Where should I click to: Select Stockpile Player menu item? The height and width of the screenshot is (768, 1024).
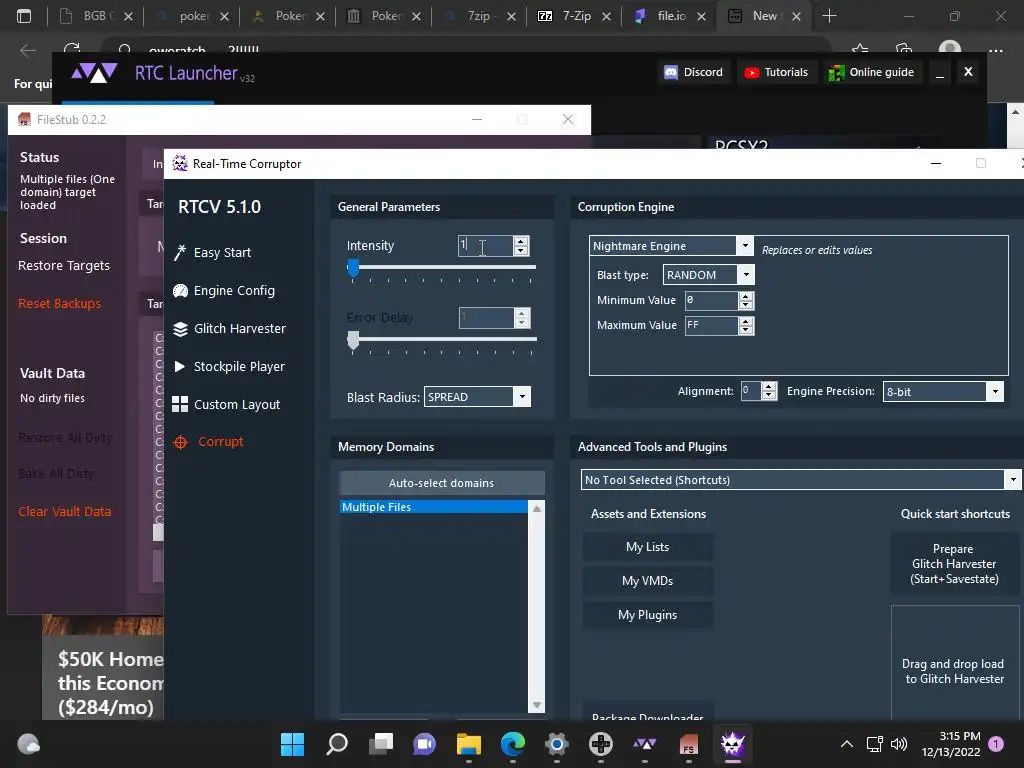click(239, 366)
